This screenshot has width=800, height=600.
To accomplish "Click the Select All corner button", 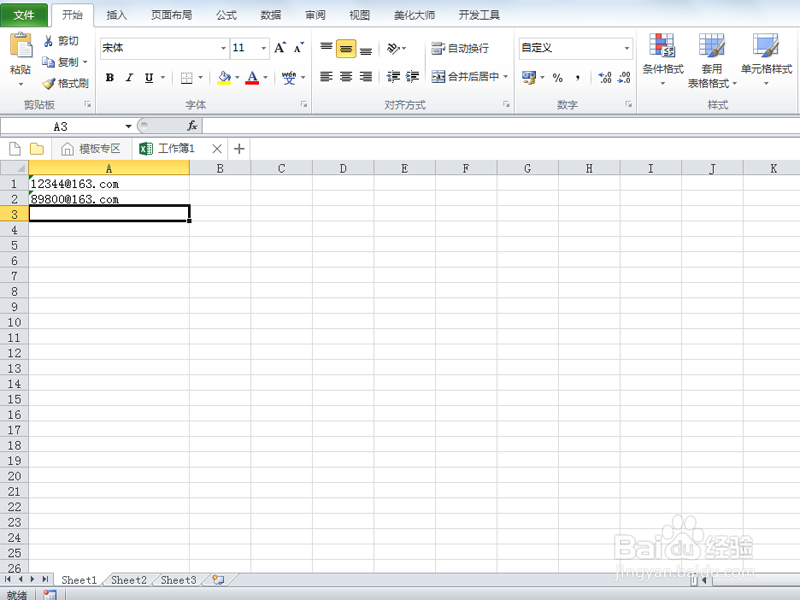I will [14, 168].
